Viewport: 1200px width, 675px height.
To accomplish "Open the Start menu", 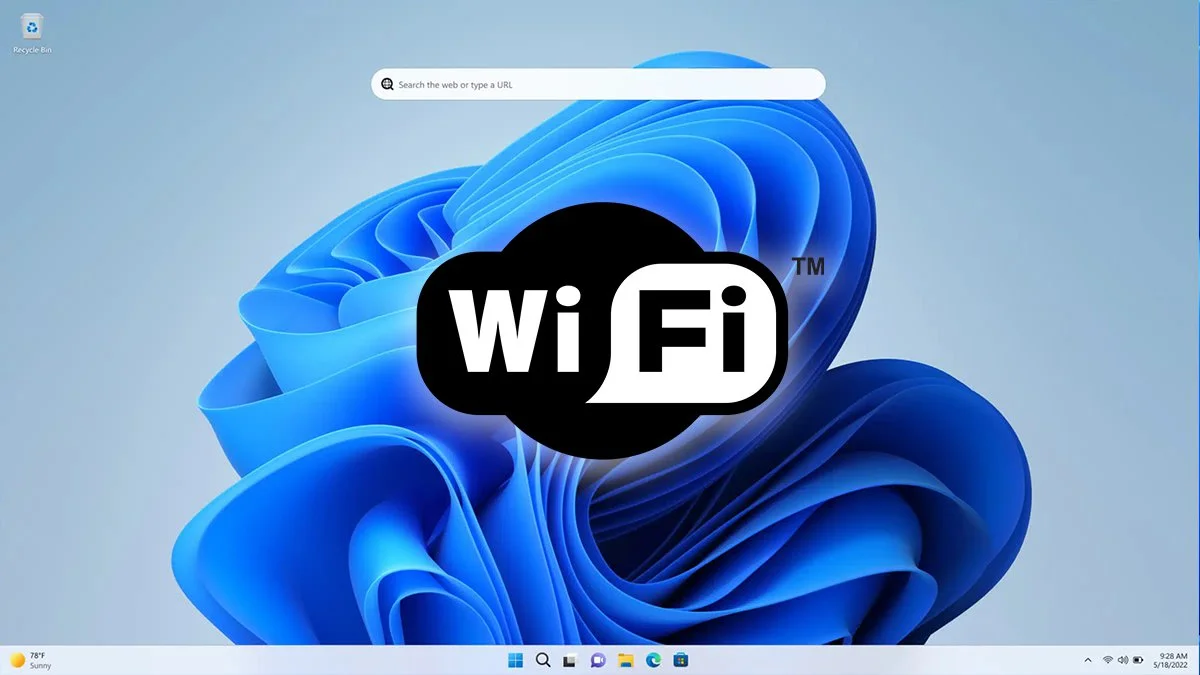I will tap(515, 660).
